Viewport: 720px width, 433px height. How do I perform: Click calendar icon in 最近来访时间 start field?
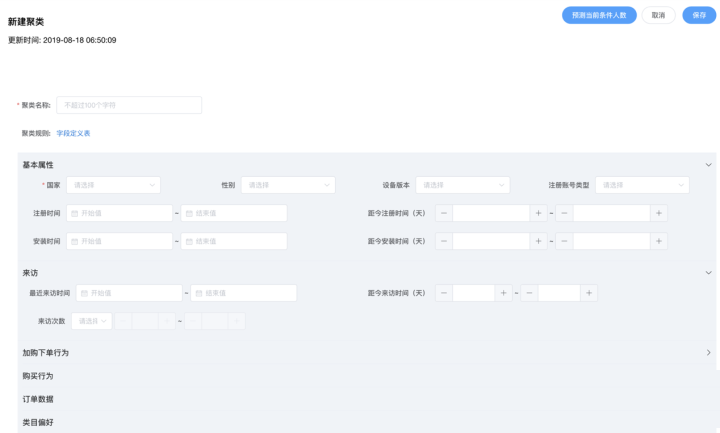[x=82, y=293]
